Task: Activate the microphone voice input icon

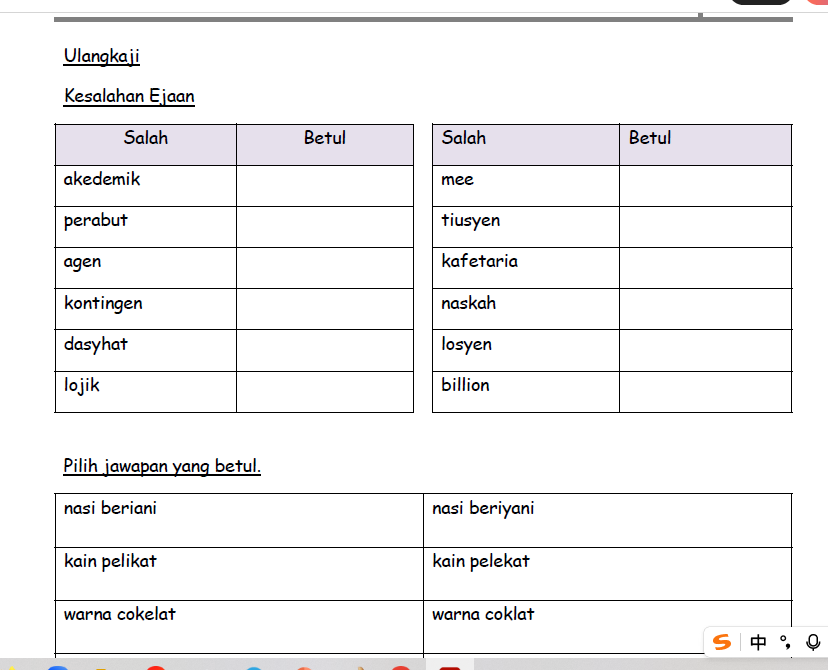Action: click(x=812, y=642)
